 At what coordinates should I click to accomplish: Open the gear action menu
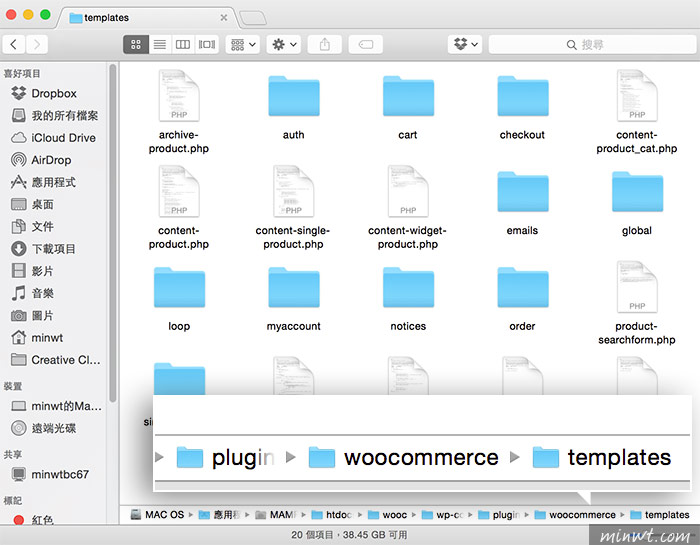pyautogui.click(x=284, y=44)
